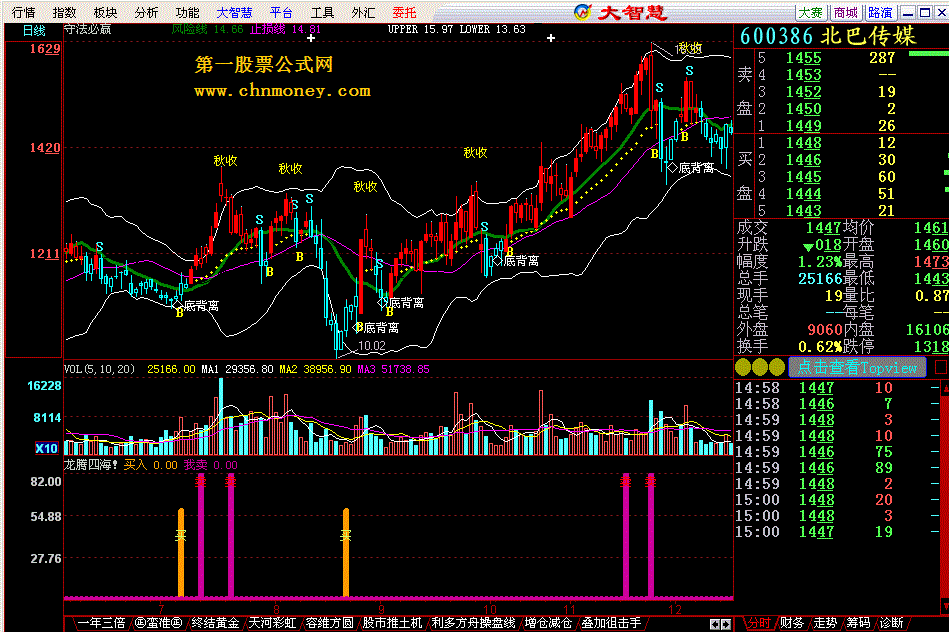Screen dimensions: 949x632
Task: Click buy level 1 price 1448
Action: [x=803, y=143]
